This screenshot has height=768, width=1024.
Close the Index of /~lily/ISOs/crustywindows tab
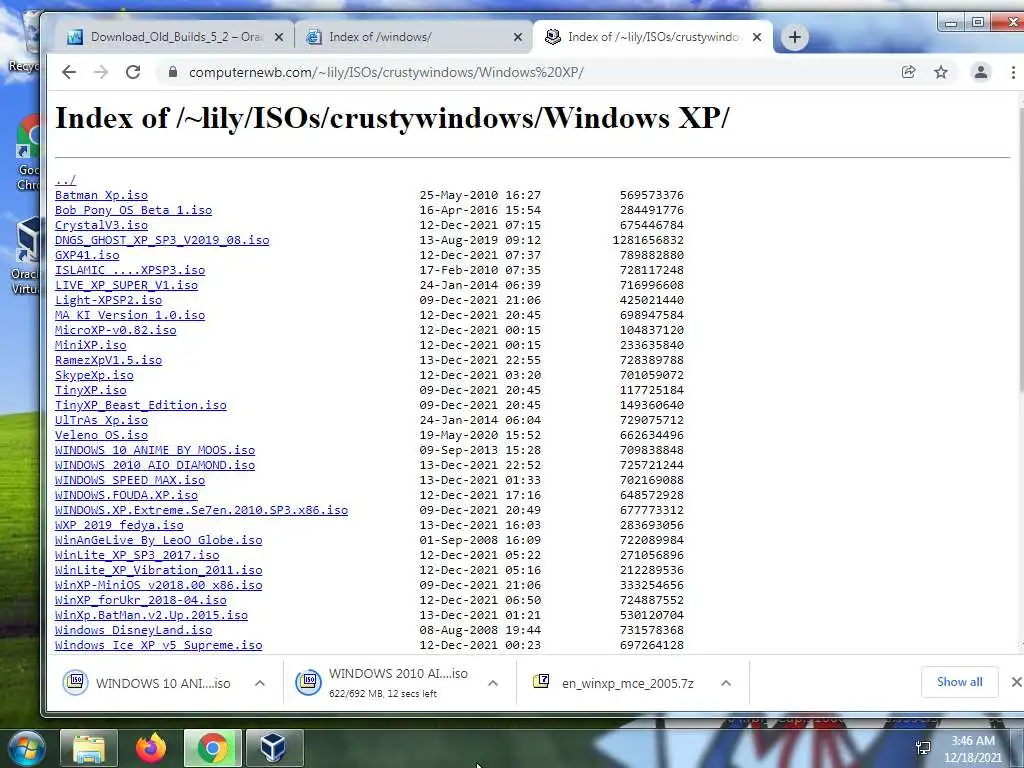pyautogui.click(x=757, y=37)
